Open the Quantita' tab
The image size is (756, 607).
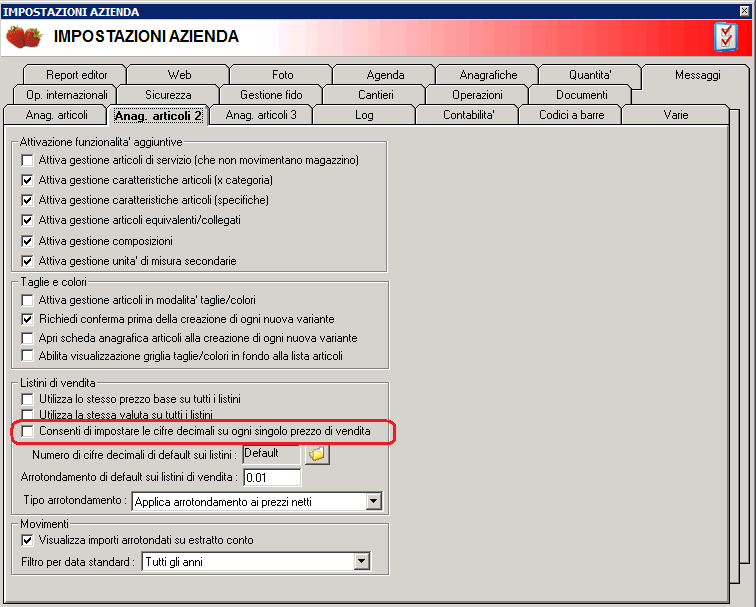coord(590,75)
